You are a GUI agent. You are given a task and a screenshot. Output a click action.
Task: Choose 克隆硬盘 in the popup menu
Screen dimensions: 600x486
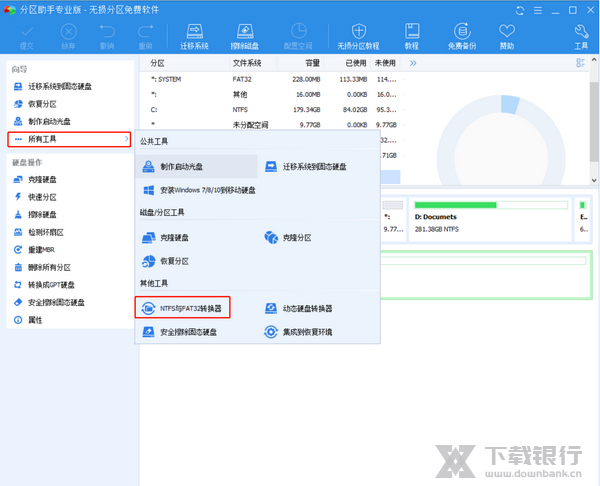(x=166, y=238)
